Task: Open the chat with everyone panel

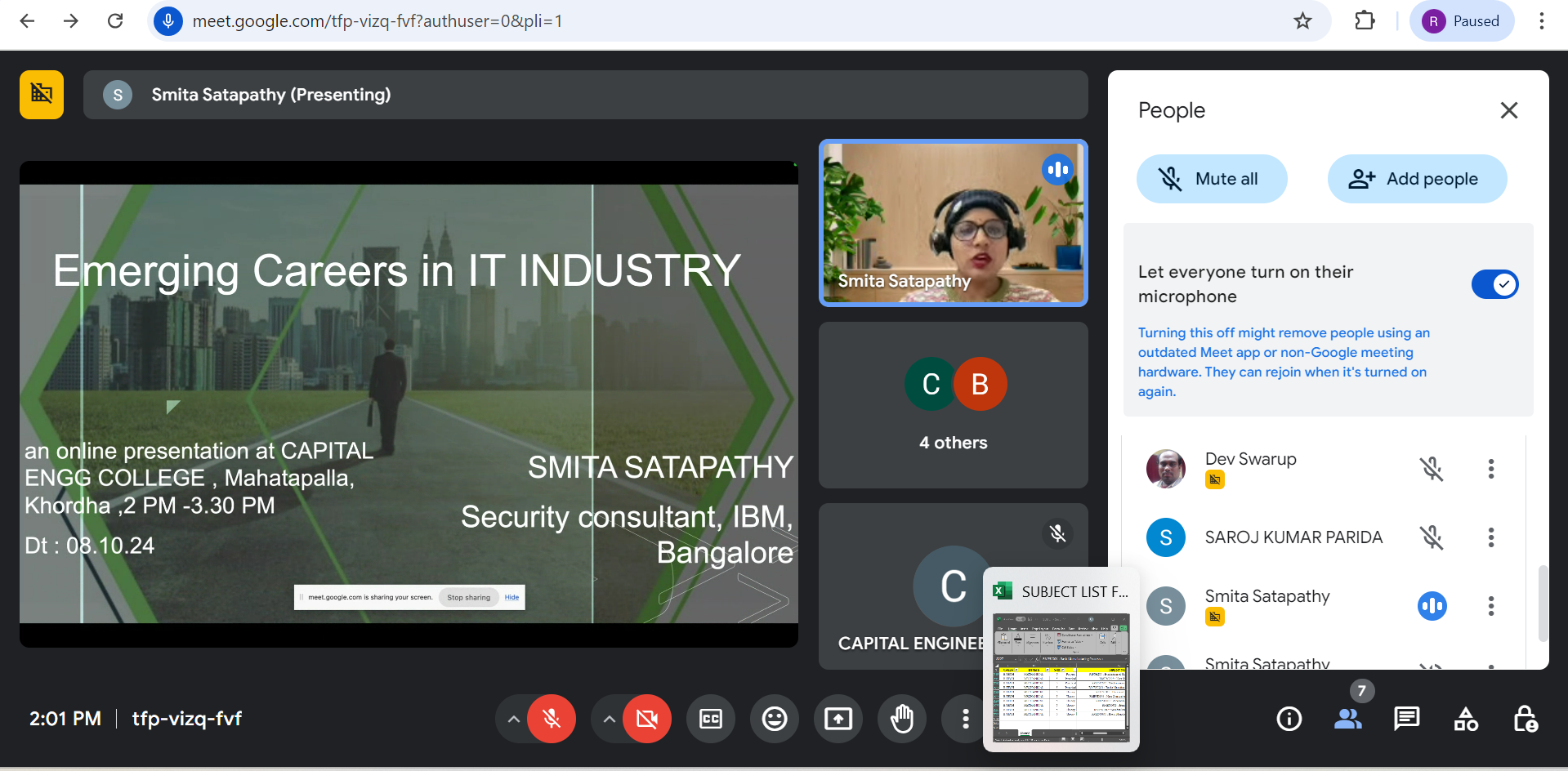Action: tap(1406, 719)
